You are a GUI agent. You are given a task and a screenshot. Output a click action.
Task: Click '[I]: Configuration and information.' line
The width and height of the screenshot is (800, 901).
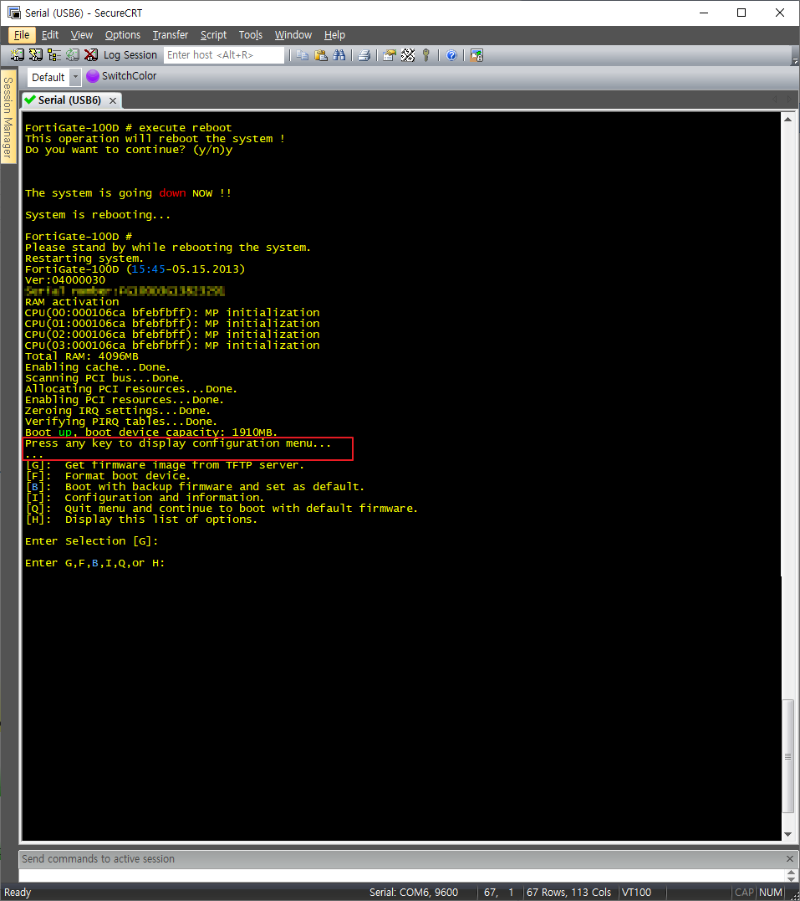[x=144, y=498]
